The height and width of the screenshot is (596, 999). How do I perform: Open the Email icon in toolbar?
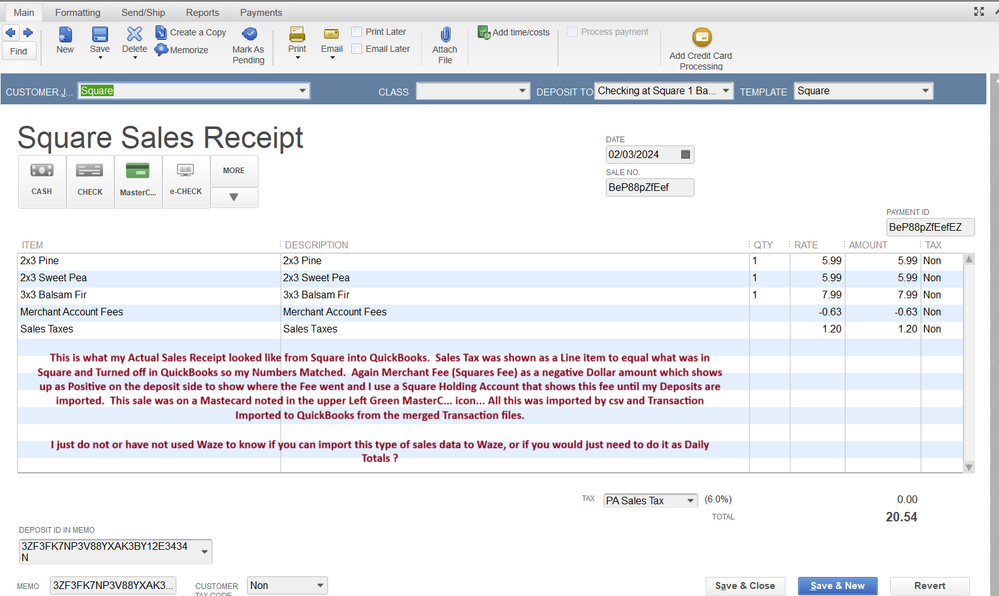click(331, 36)
